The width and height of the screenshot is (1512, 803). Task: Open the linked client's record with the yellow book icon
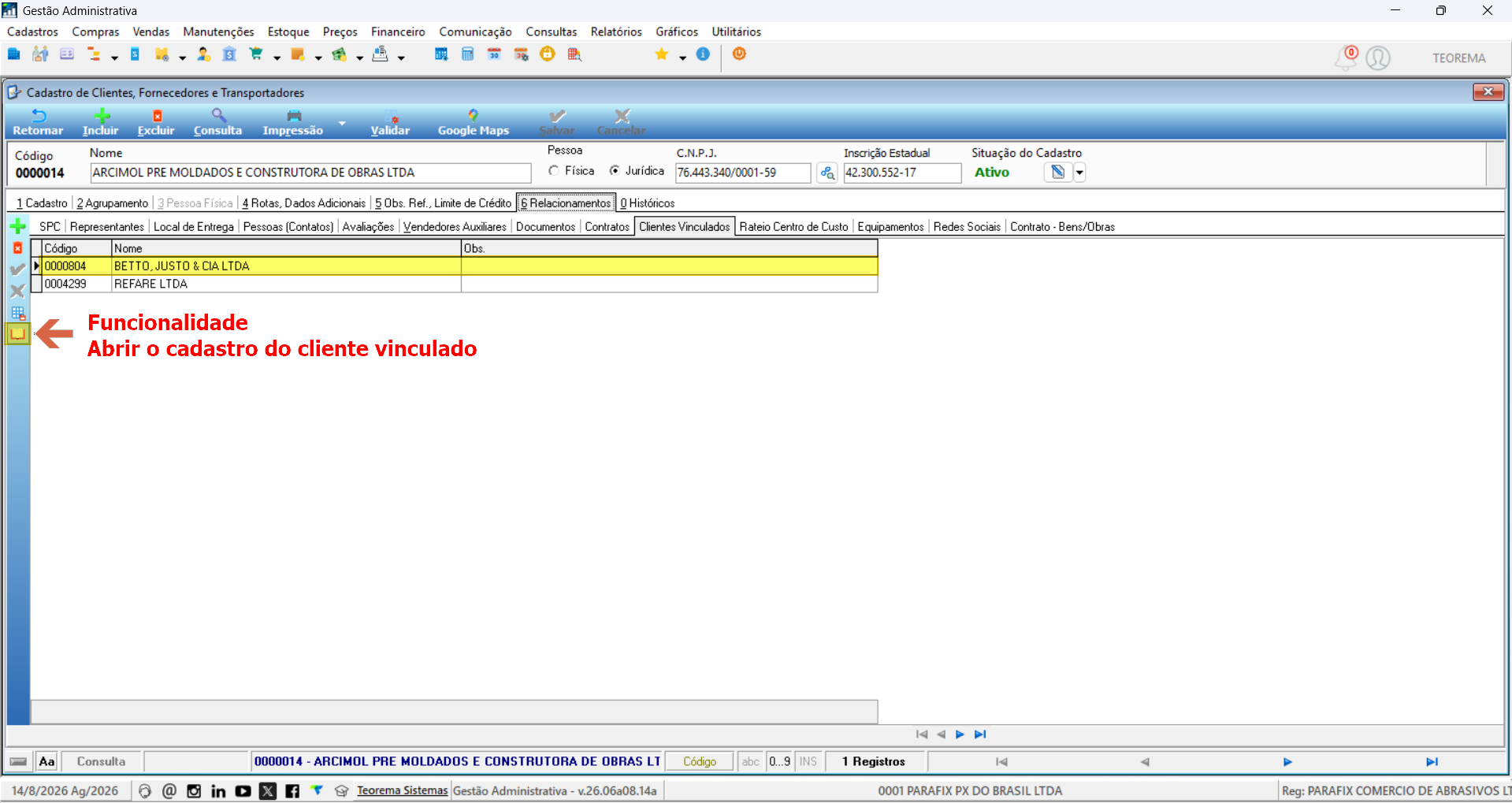click(17, 333)
